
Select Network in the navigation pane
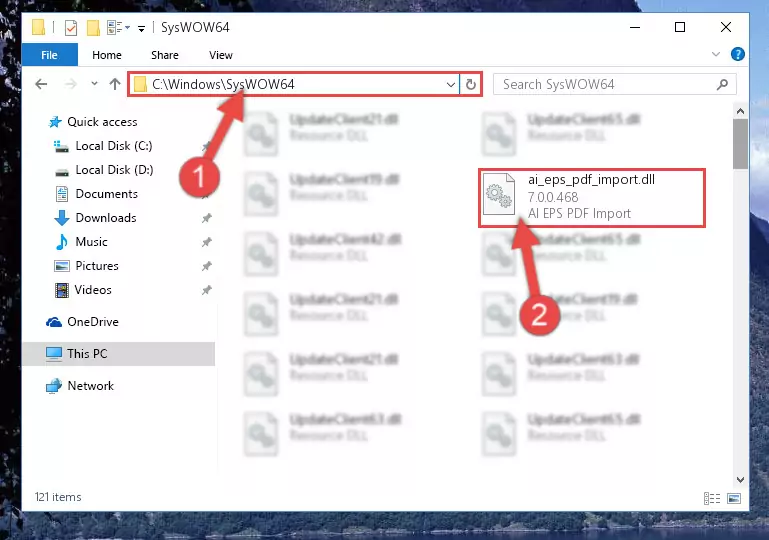(79, 386)
